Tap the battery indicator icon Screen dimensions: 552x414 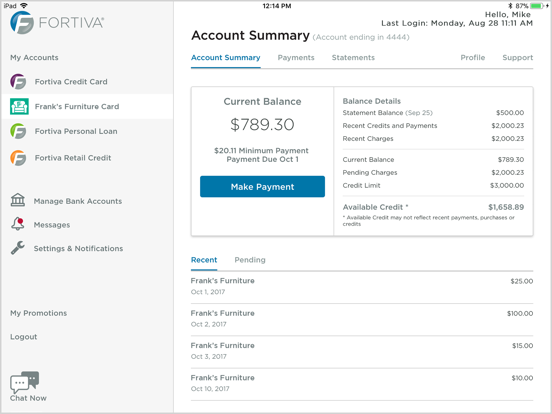pos(537,6)
